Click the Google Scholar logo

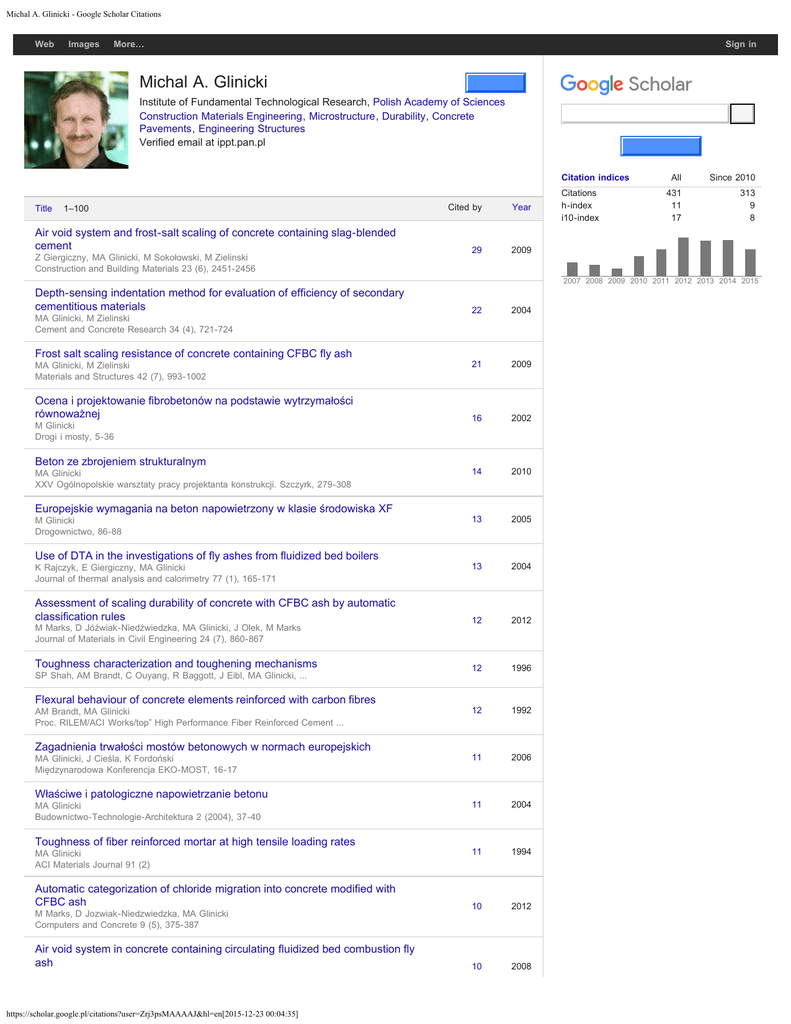click(x=625, y=85)
